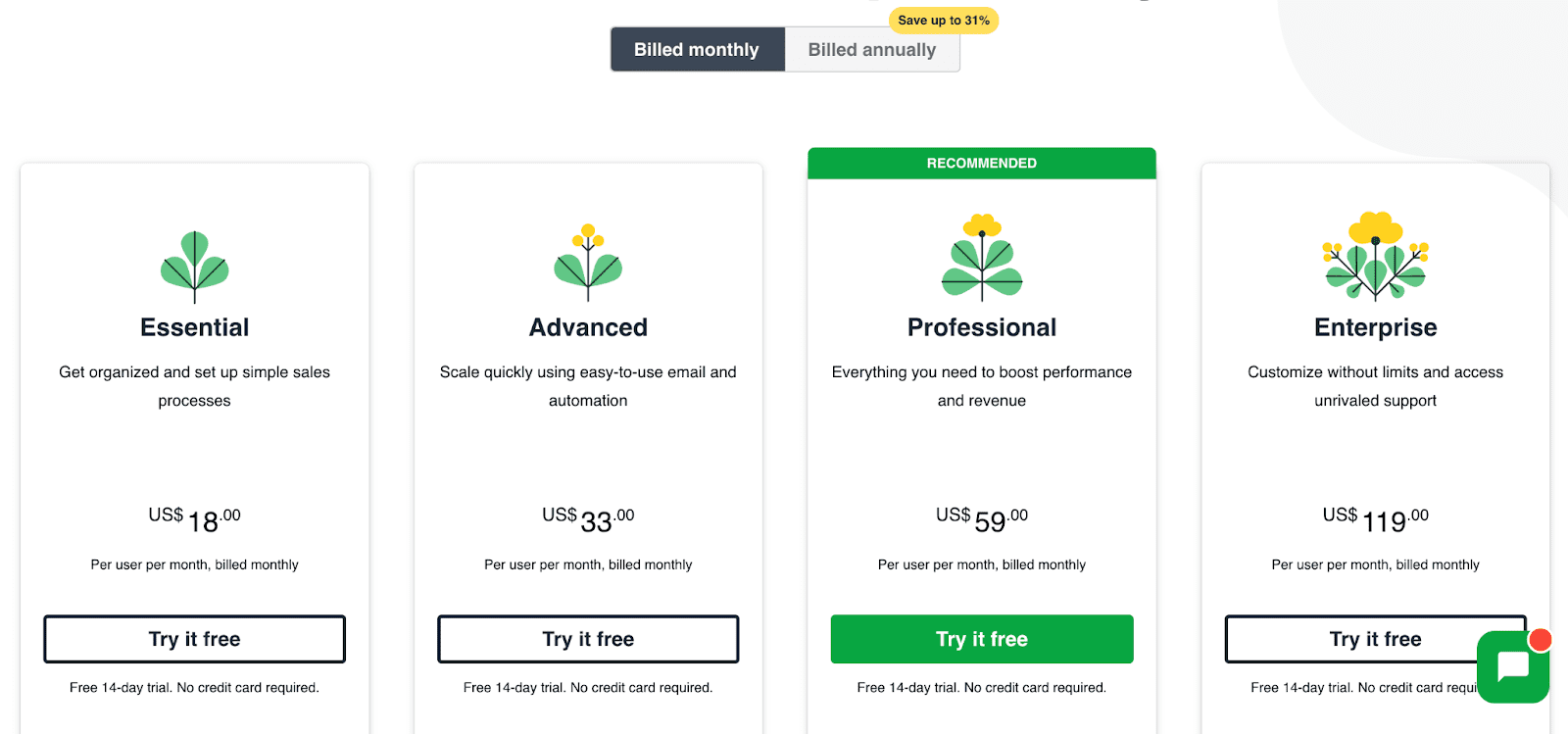Screen dimensions: 1568x734
Task: Select the Essential plan's green plant icon
Action: pos(194,265)
